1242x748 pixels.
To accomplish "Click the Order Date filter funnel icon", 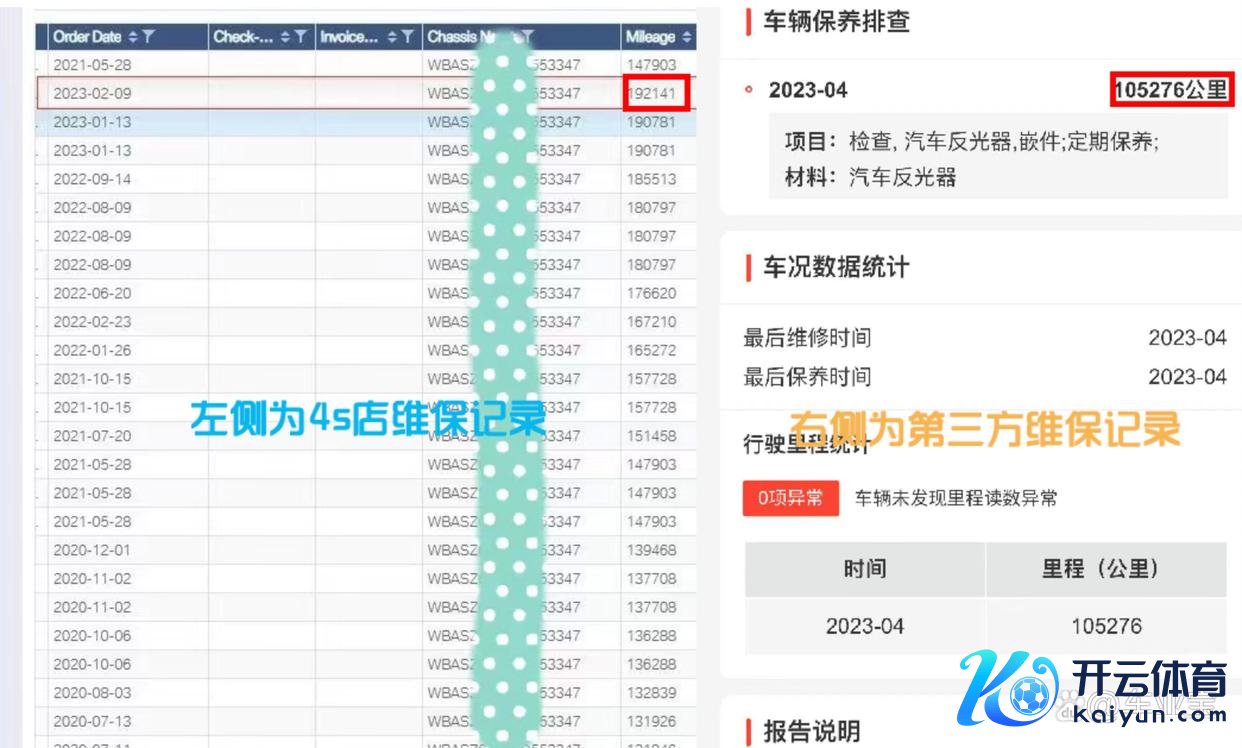I will 148,37.
